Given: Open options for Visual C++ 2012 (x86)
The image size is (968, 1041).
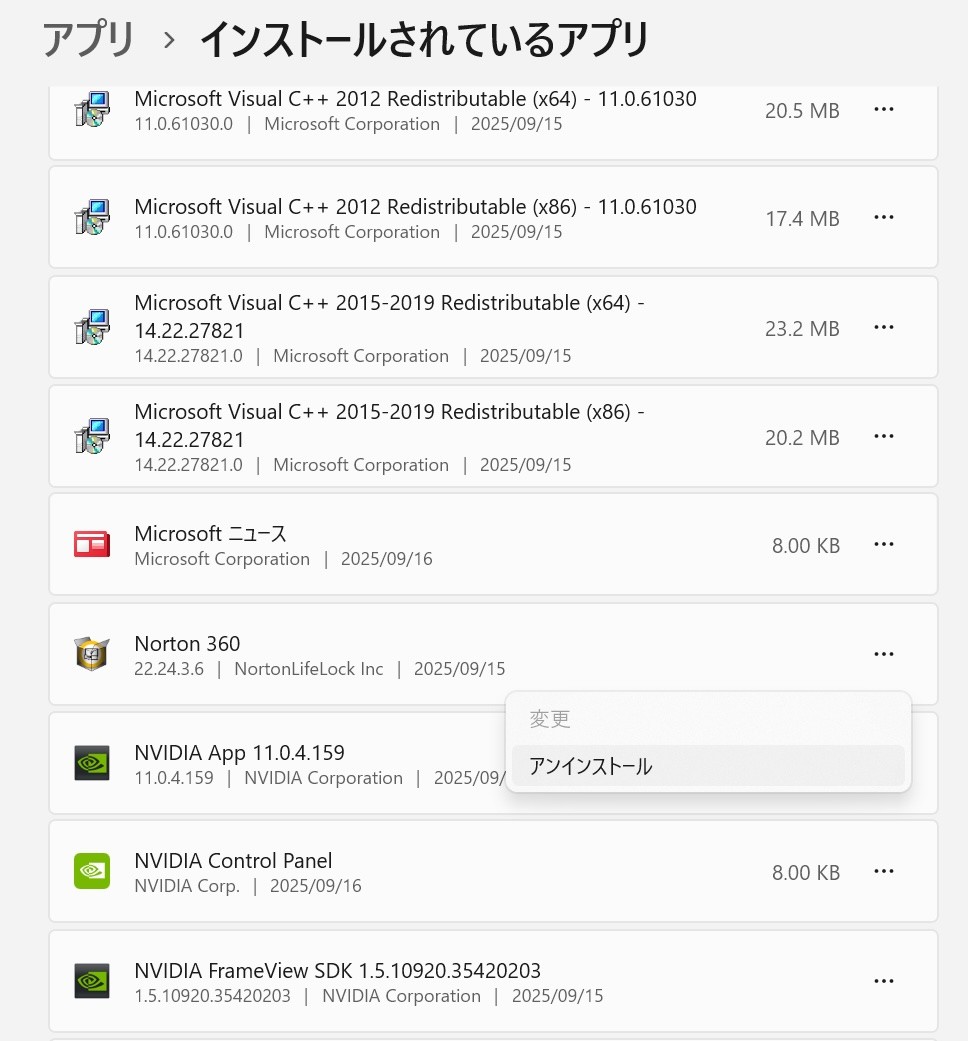Looking at the screenshot, I should (883, 218).
